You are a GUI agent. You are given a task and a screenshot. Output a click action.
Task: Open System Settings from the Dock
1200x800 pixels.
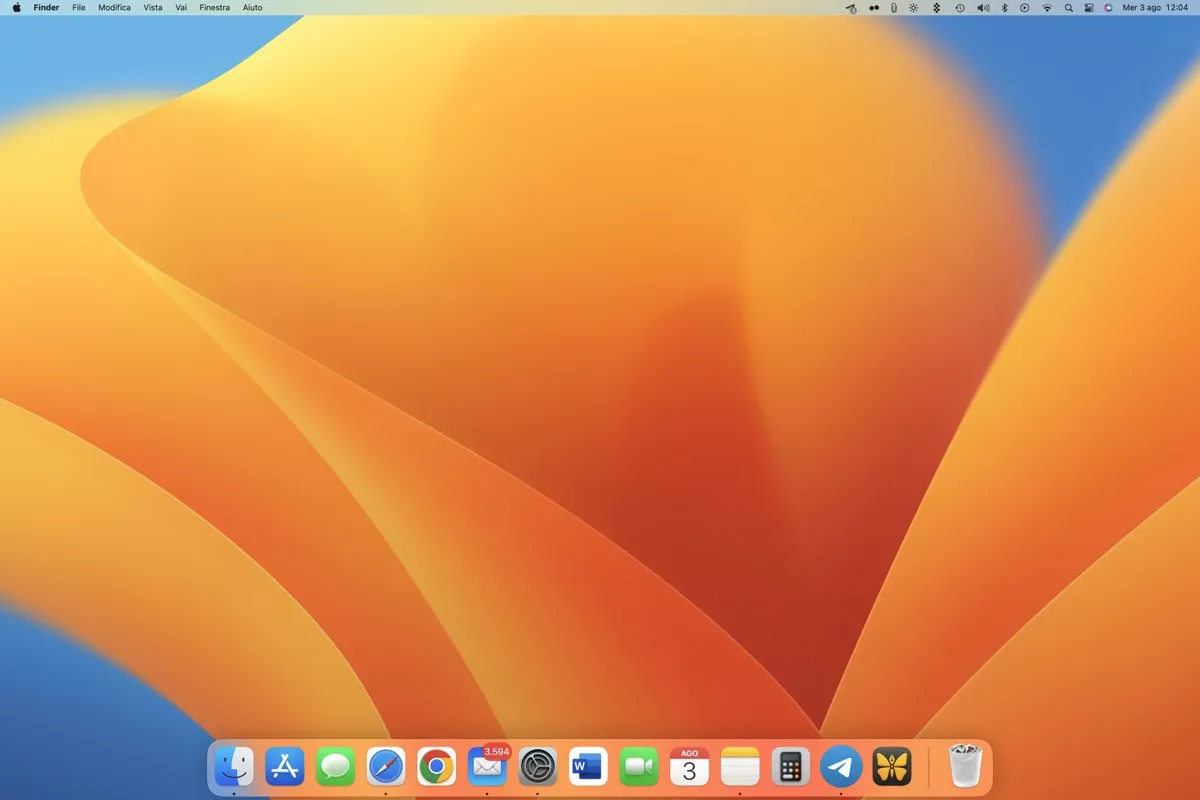(x=537, y=766)
